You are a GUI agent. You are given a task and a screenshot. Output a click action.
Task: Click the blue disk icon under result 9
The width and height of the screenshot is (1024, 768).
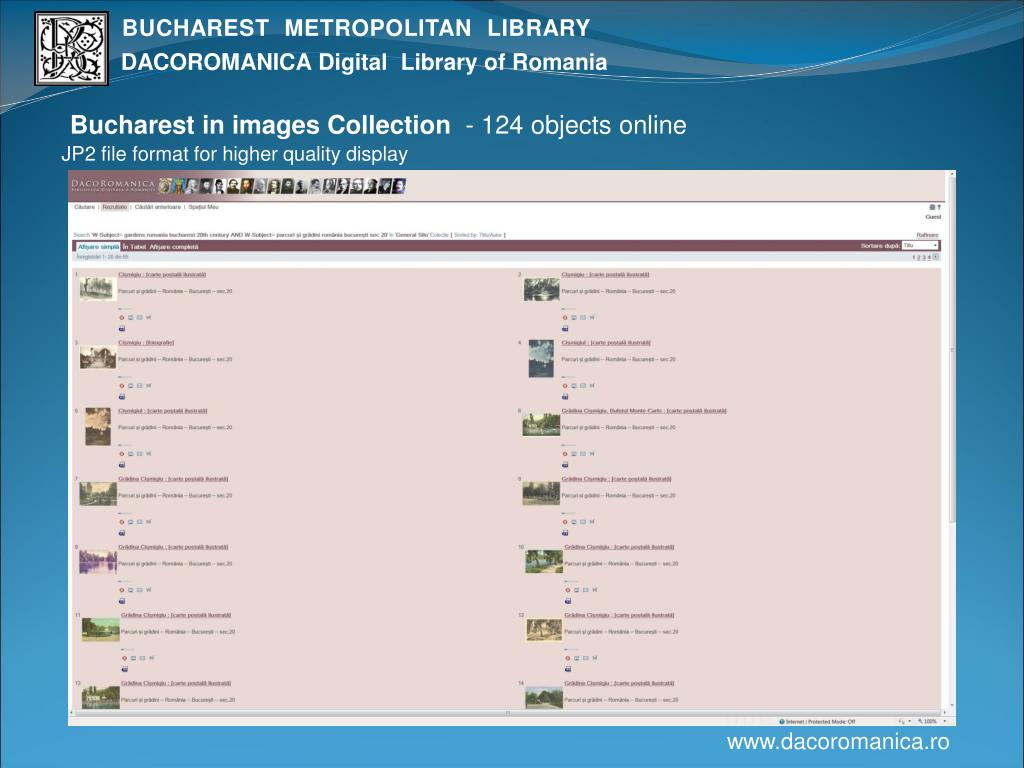tap(121, 601)
